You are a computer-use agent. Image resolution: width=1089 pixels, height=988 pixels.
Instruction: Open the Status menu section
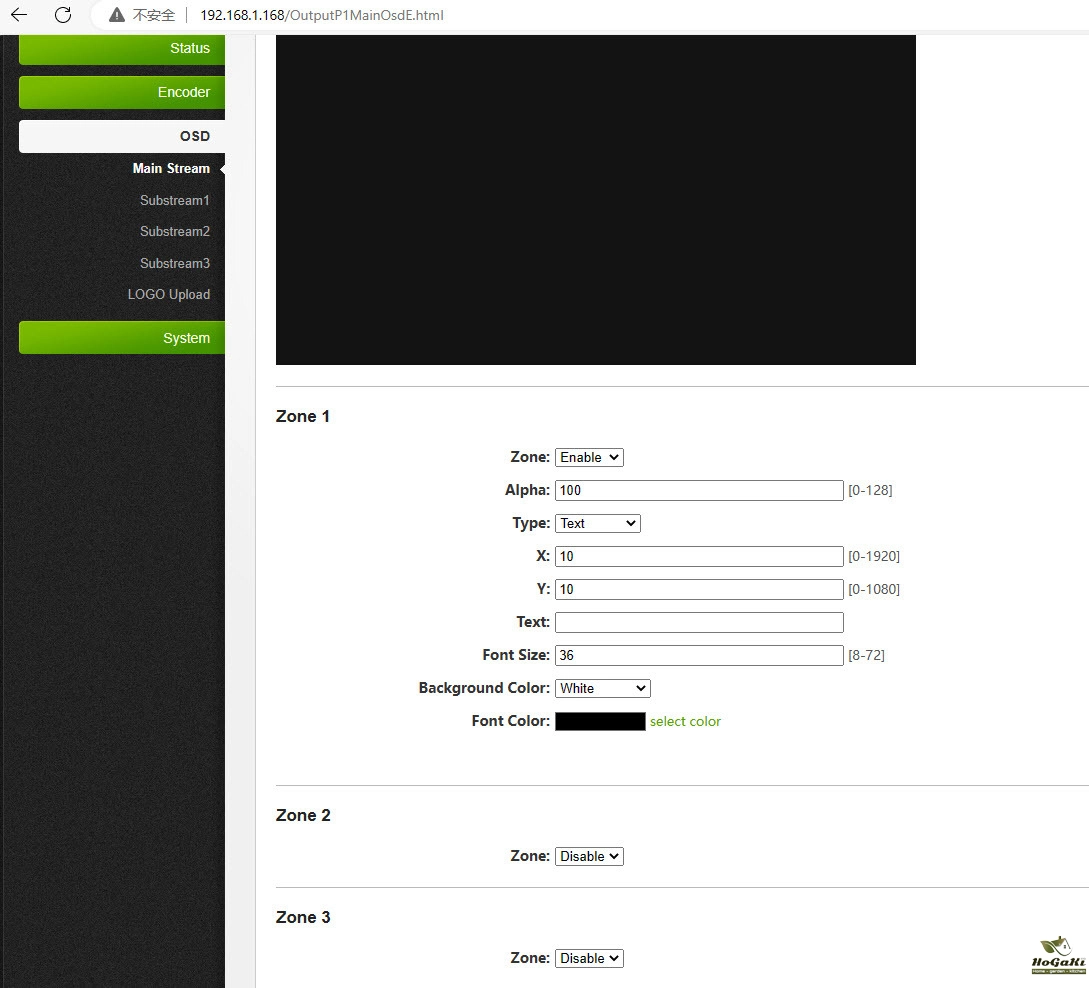[x=121, y=48]
